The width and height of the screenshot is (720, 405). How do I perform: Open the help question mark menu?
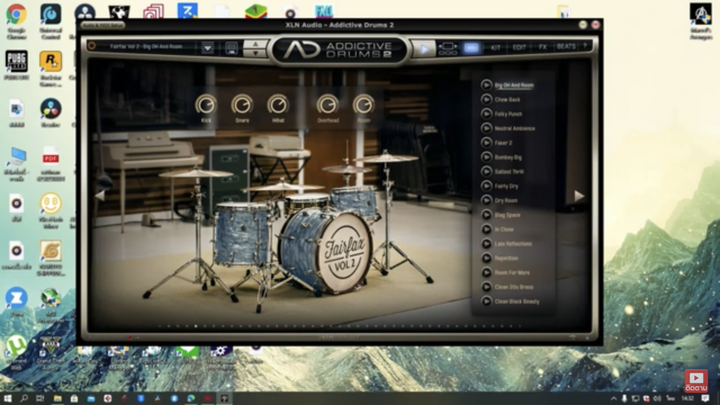click(585, 46)
